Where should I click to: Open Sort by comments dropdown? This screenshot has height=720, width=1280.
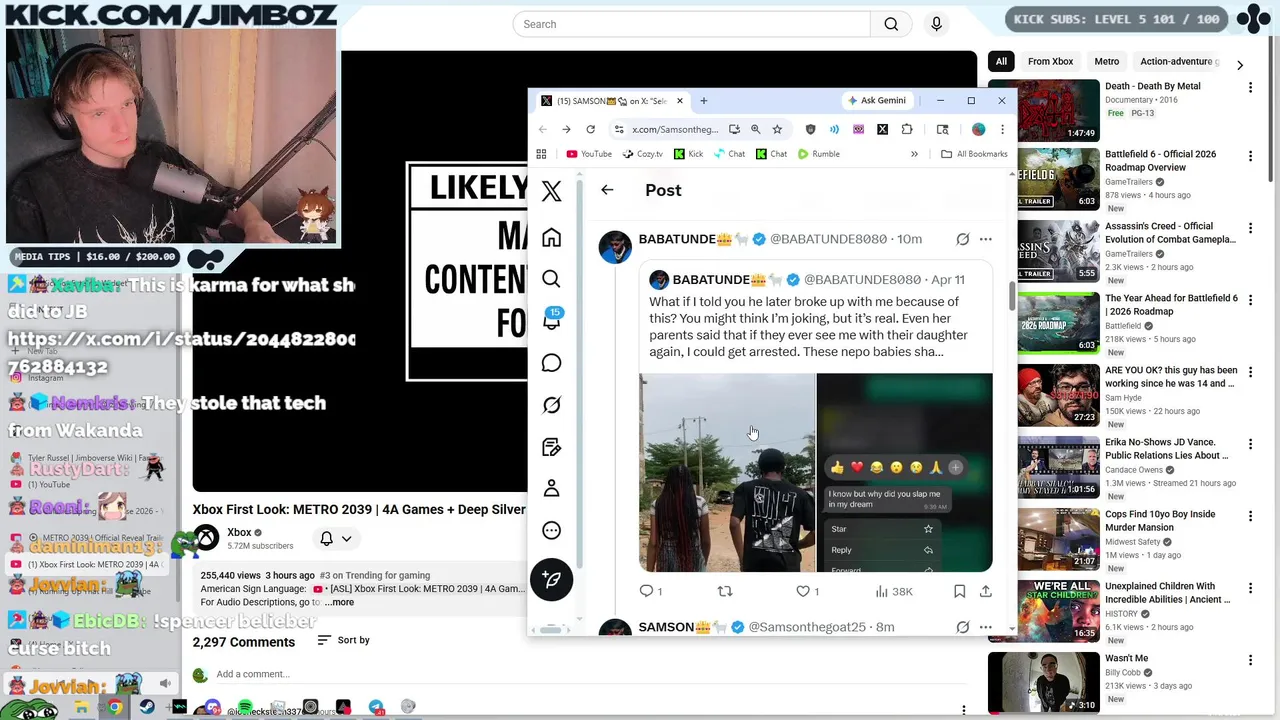pos(343,640)
